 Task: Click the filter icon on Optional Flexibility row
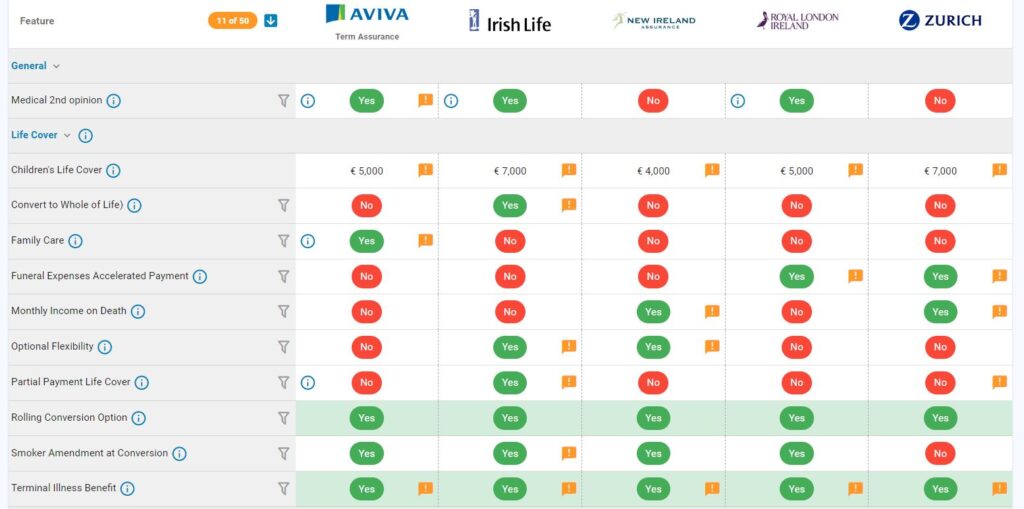coord(283,347)
